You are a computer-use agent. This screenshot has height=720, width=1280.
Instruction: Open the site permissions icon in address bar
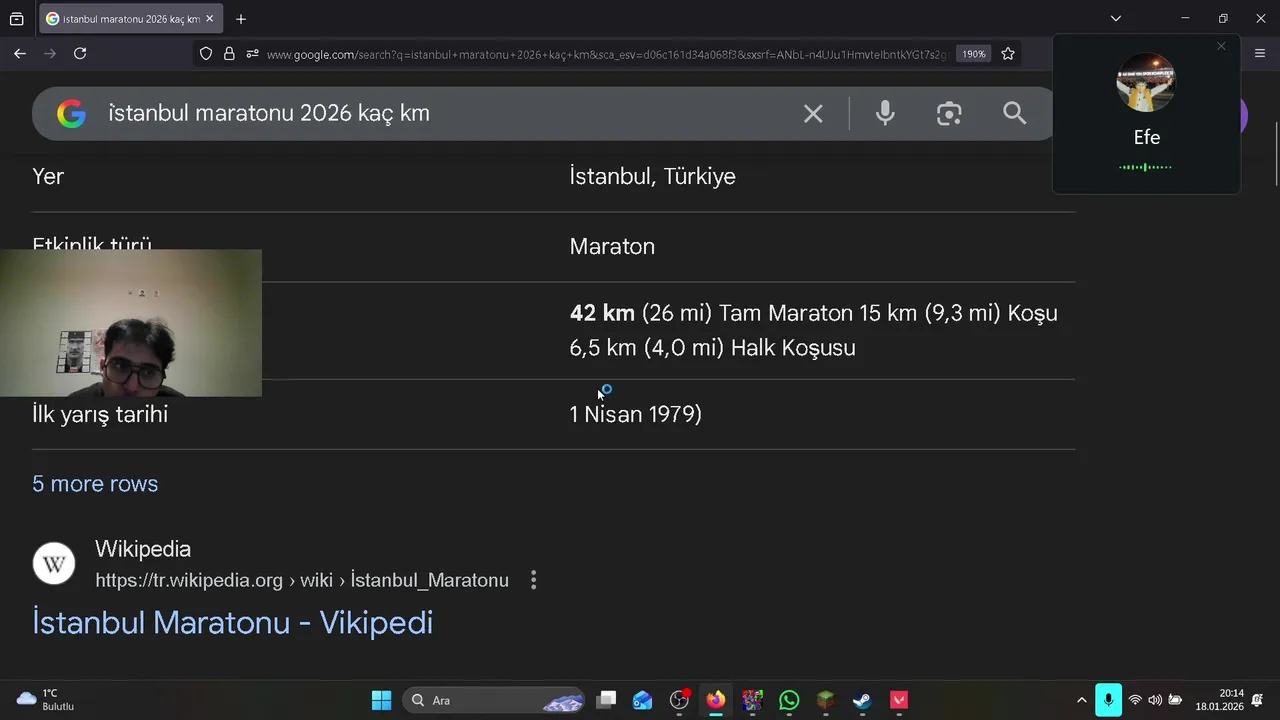[x=252, y=54]
